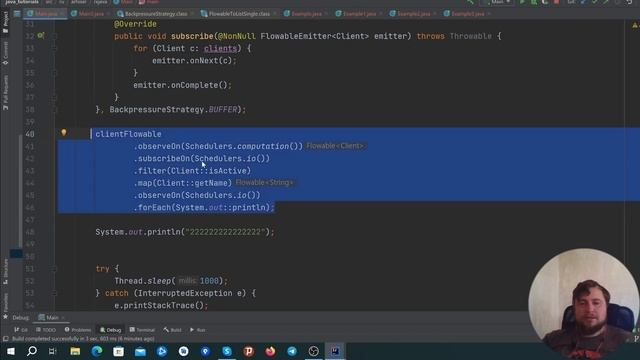
Task: Click the build hammer icon in the toolbar
Action: pos(471,2)
